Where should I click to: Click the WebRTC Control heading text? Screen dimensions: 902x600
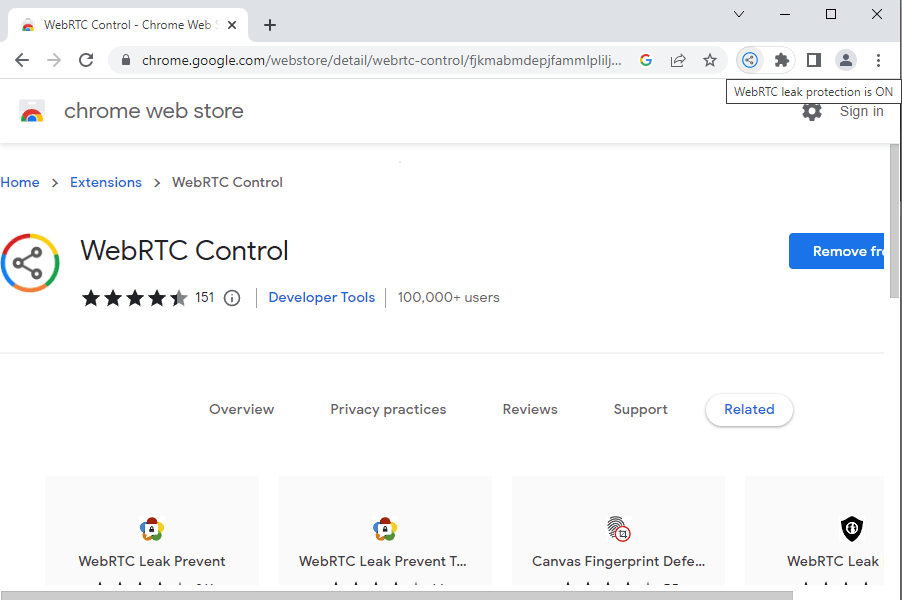[184, 251]
